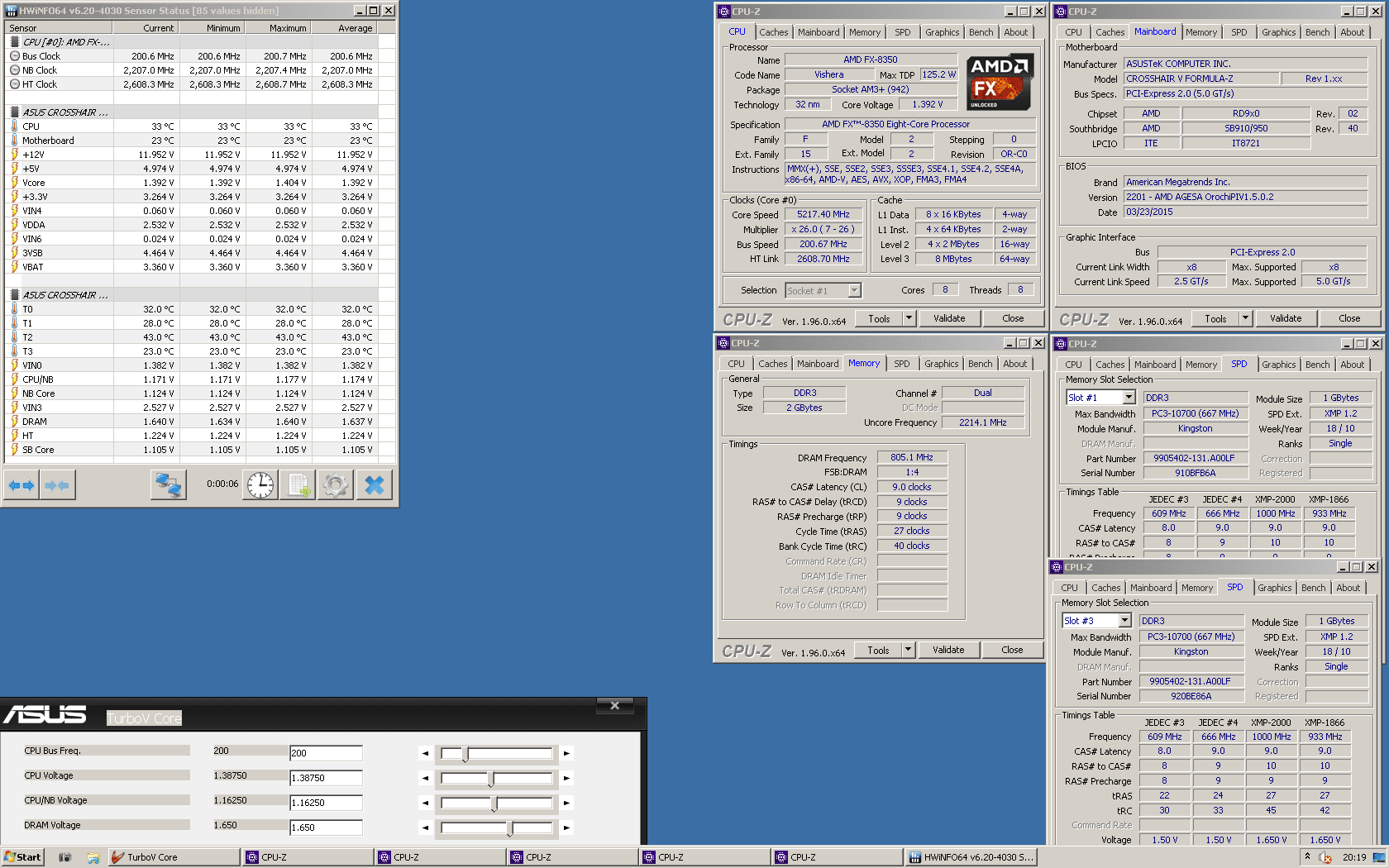Switch to Caches tab in CPU window

tap(774, 32)
